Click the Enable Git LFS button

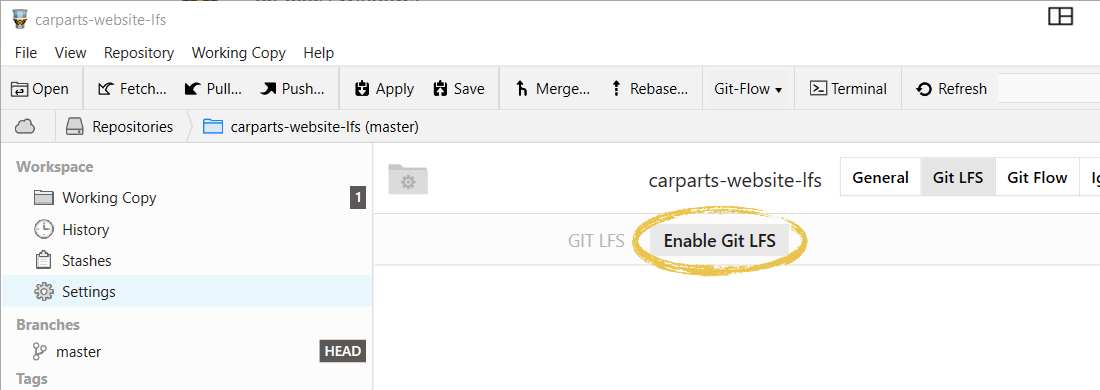[720, 241]
